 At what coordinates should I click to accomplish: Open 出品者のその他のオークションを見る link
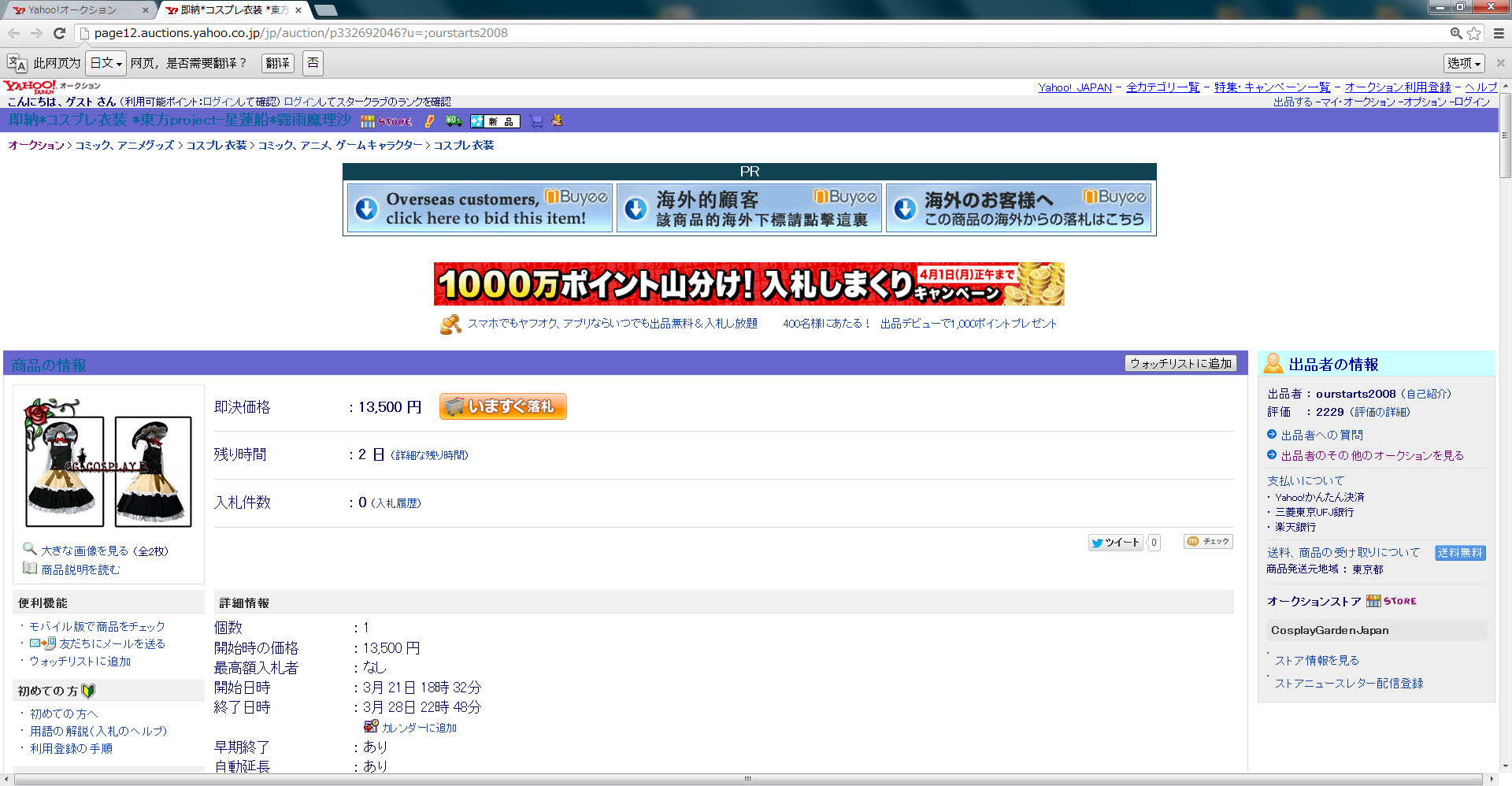tap(1372, 455)
